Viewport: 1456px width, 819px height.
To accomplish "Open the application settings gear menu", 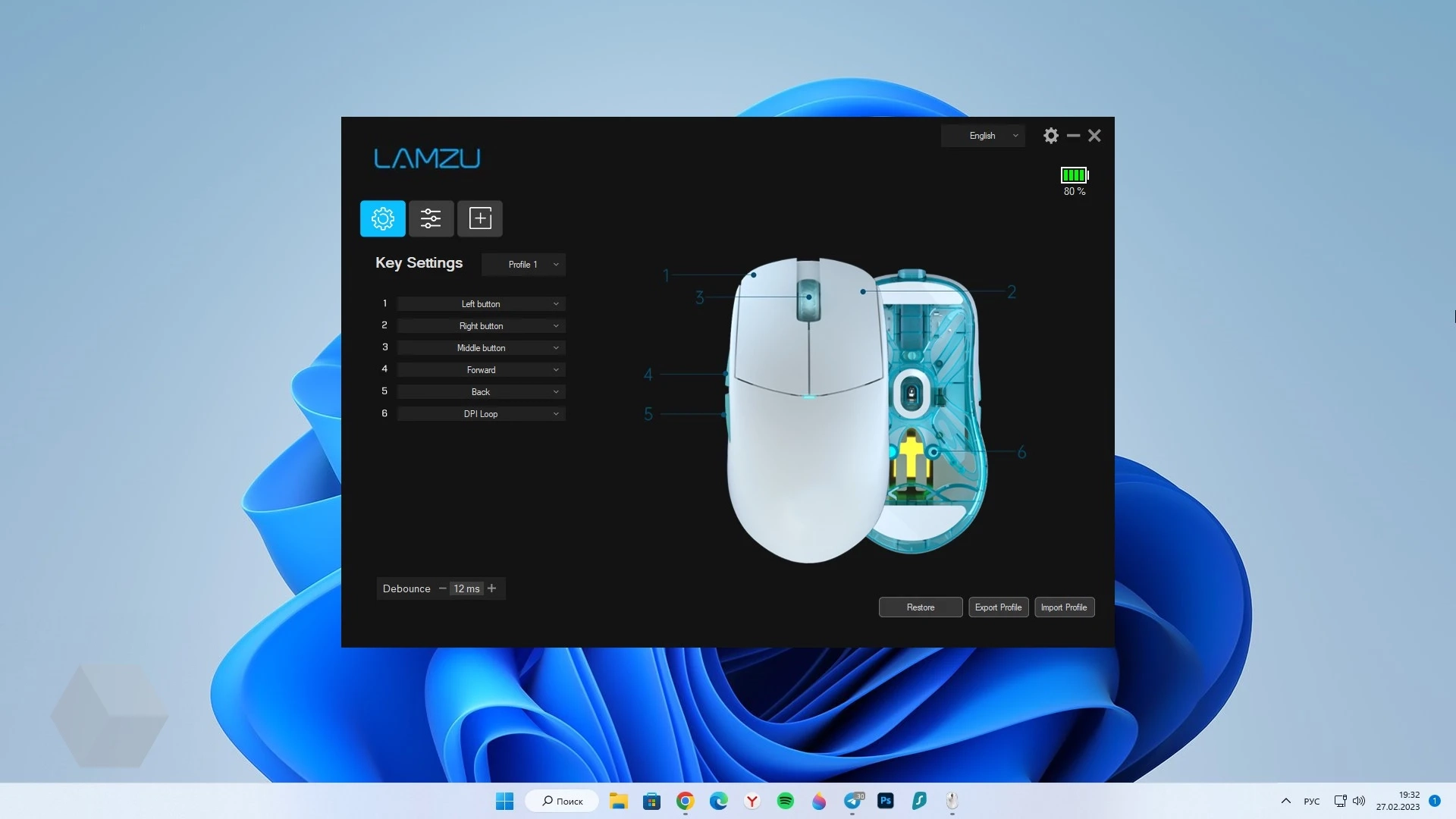I will [x=1051, y=135].
